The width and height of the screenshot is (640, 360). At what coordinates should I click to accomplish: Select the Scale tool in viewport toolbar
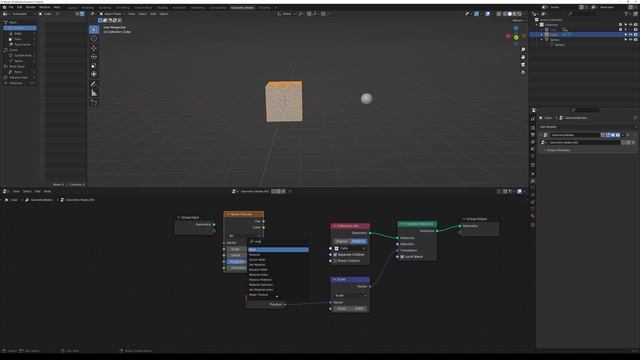[94, 66]
